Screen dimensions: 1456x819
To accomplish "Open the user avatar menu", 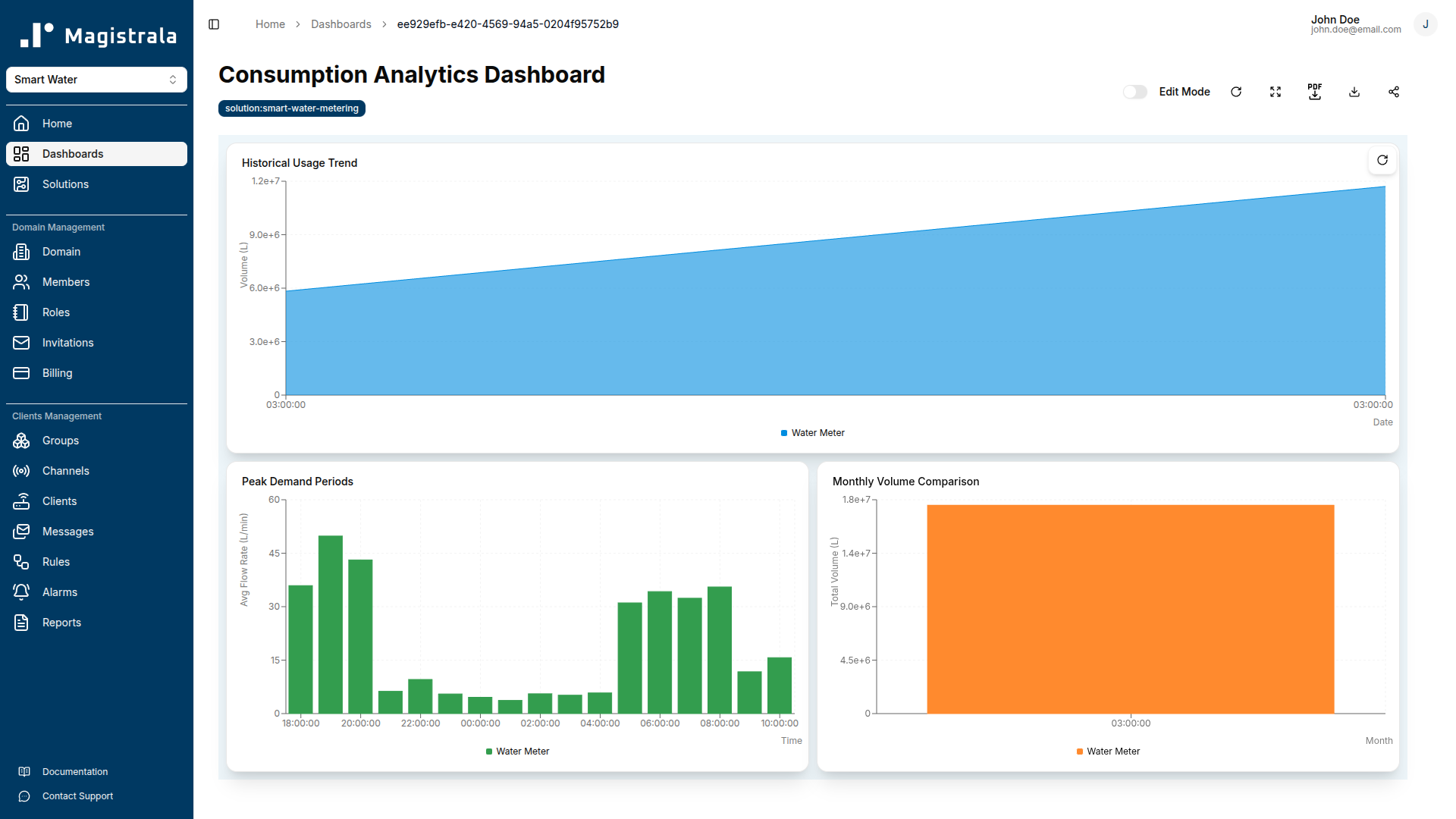I will click(x=1426, y=24).
